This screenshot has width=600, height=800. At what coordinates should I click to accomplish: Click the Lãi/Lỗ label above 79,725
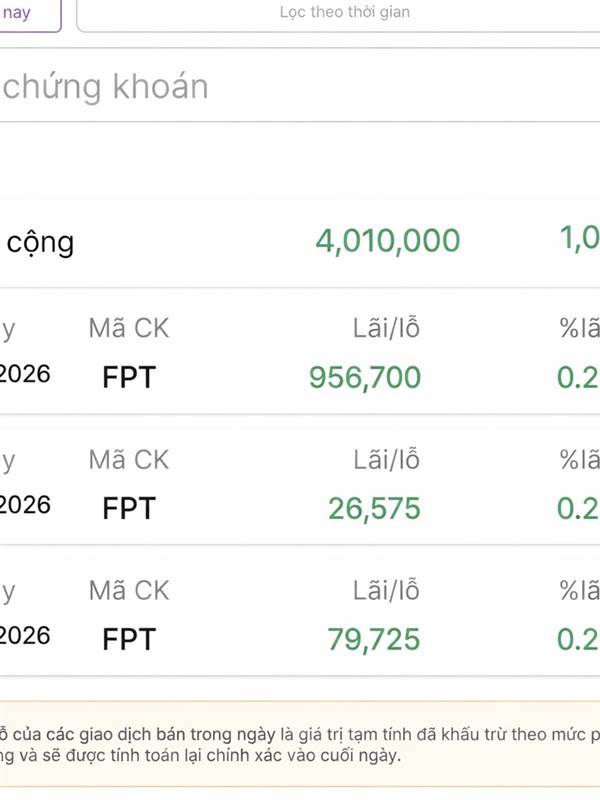(x=386, y=591)
